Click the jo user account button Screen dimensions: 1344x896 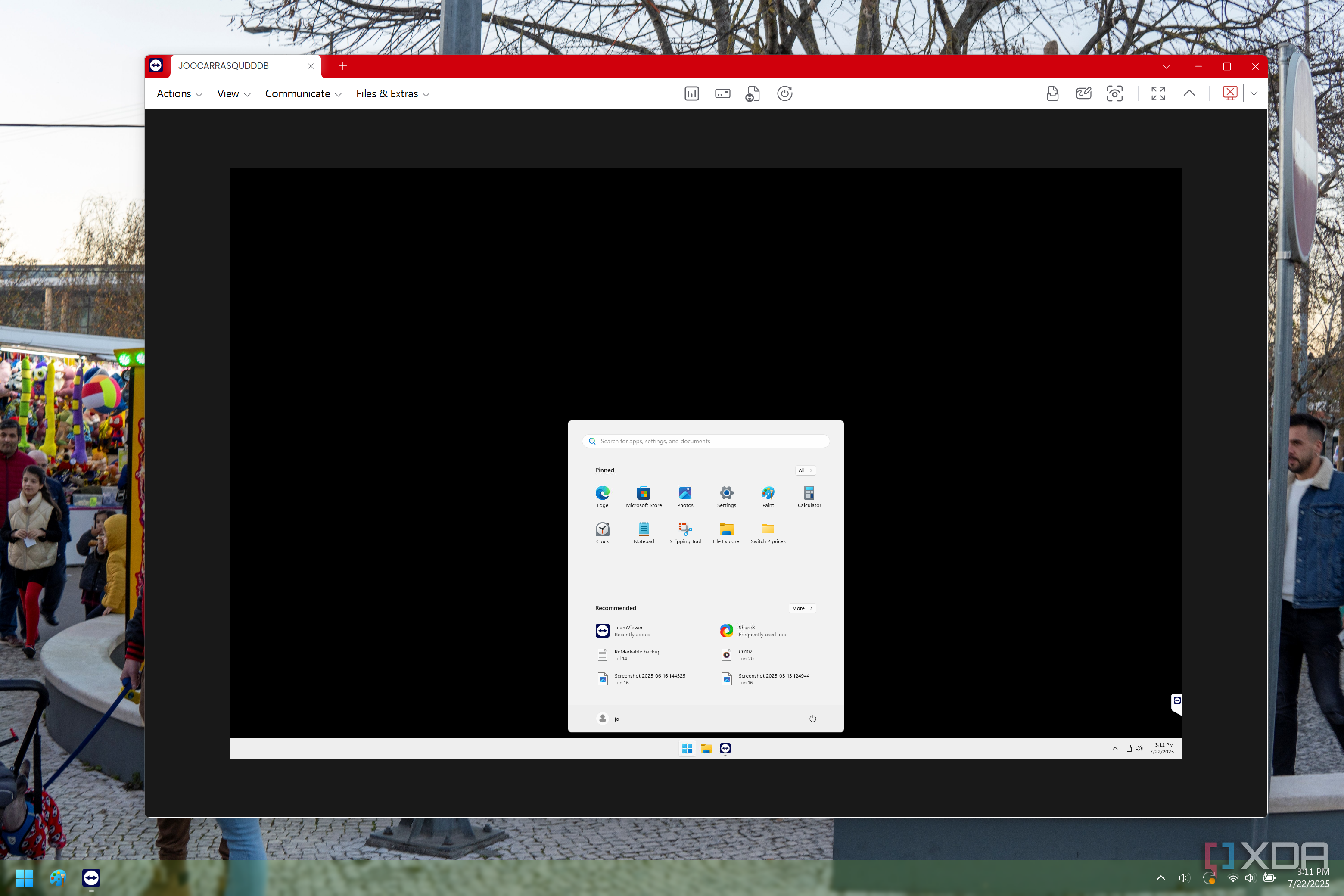(x=608, y=719)
